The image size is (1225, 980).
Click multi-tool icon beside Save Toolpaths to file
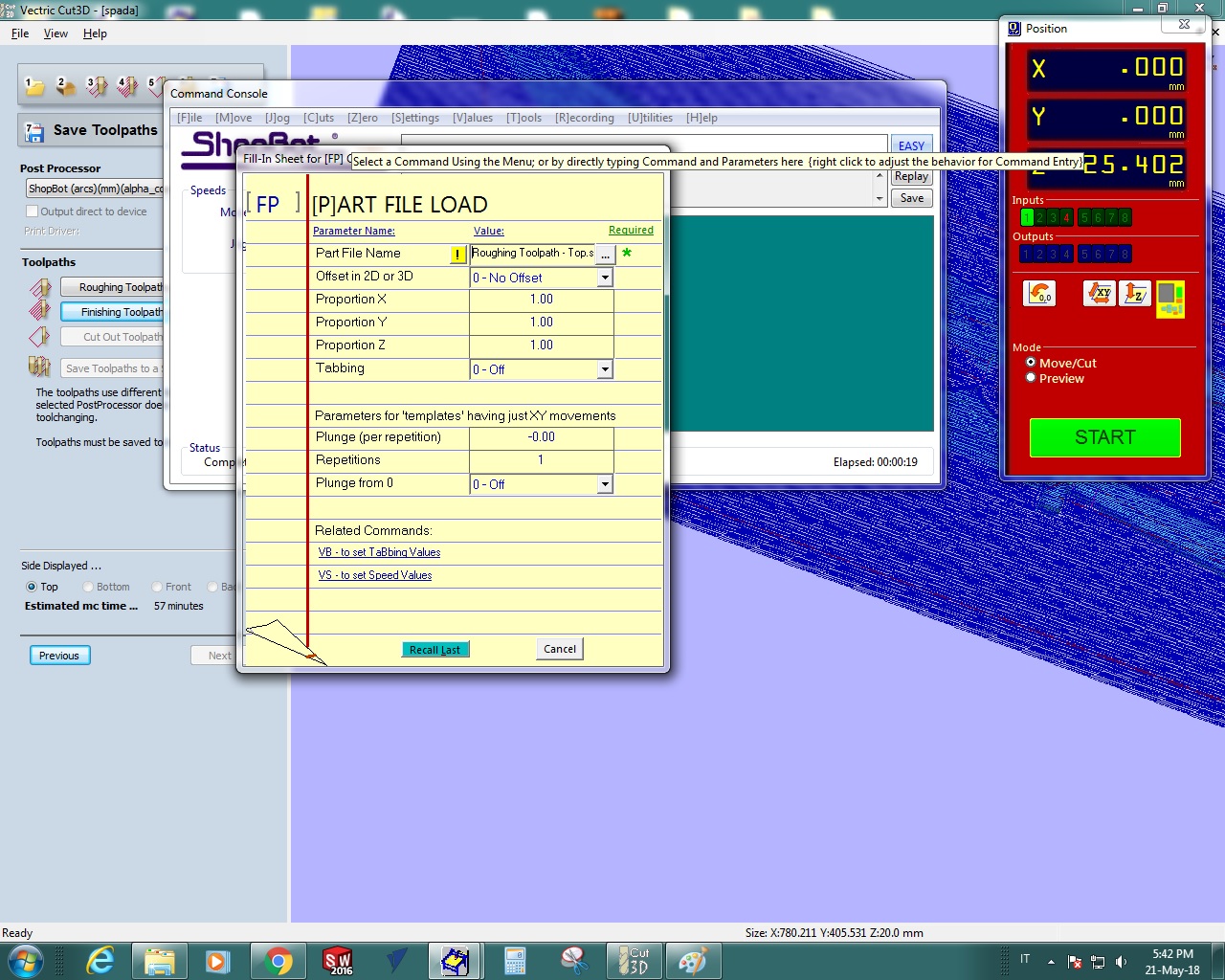point(40,367)
